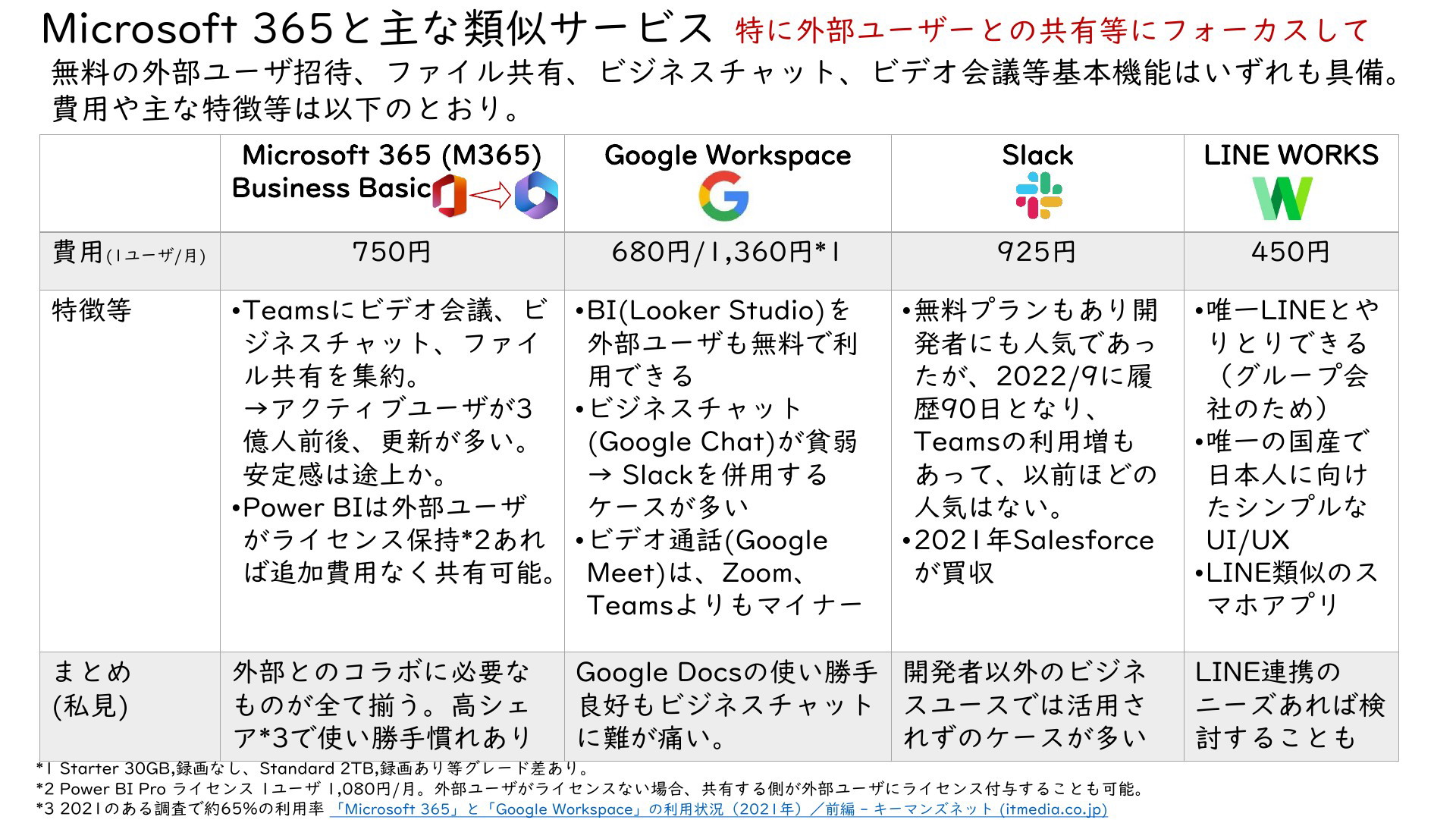Click the 'BI(Looker Studio)を外部ユーザも無料' bullet

pyautogui.click(x=717, y=343)
